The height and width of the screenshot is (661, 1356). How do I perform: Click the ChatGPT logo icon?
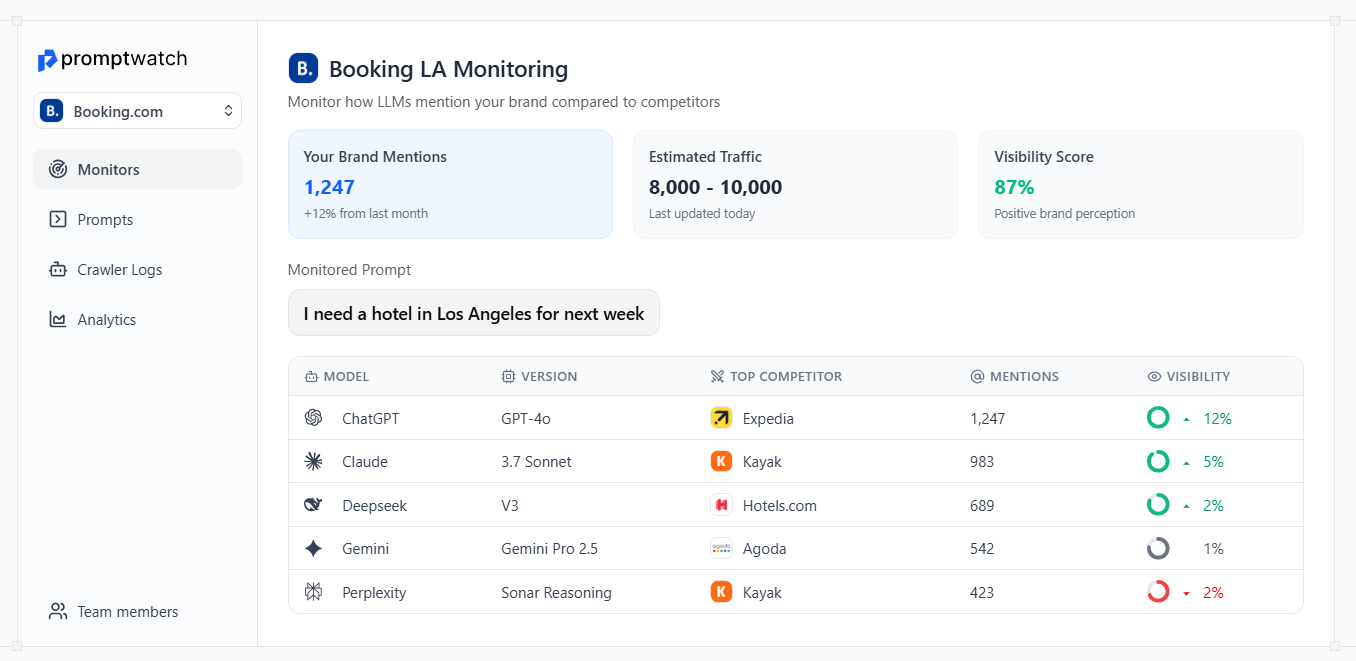[x=313, y=418]
